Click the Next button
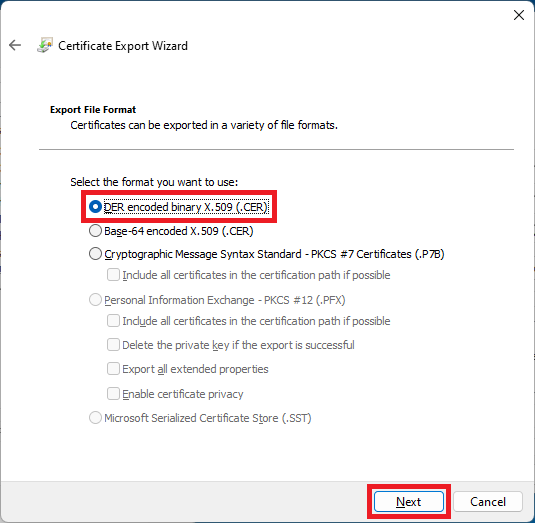This screenshot has height=523, width=535. click(x=409, y=502)
